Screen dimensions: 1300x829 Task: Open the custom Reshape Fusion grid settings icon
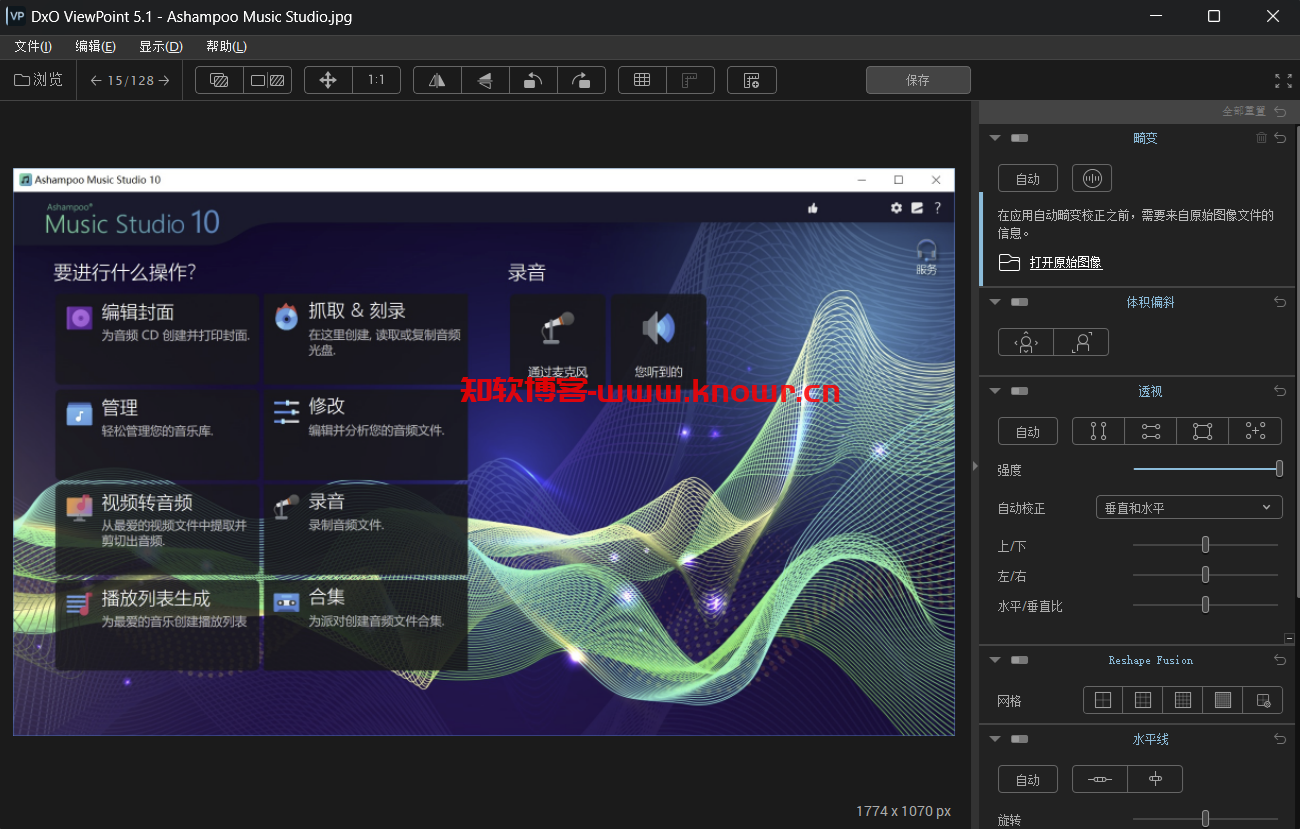pos(1263,700)
